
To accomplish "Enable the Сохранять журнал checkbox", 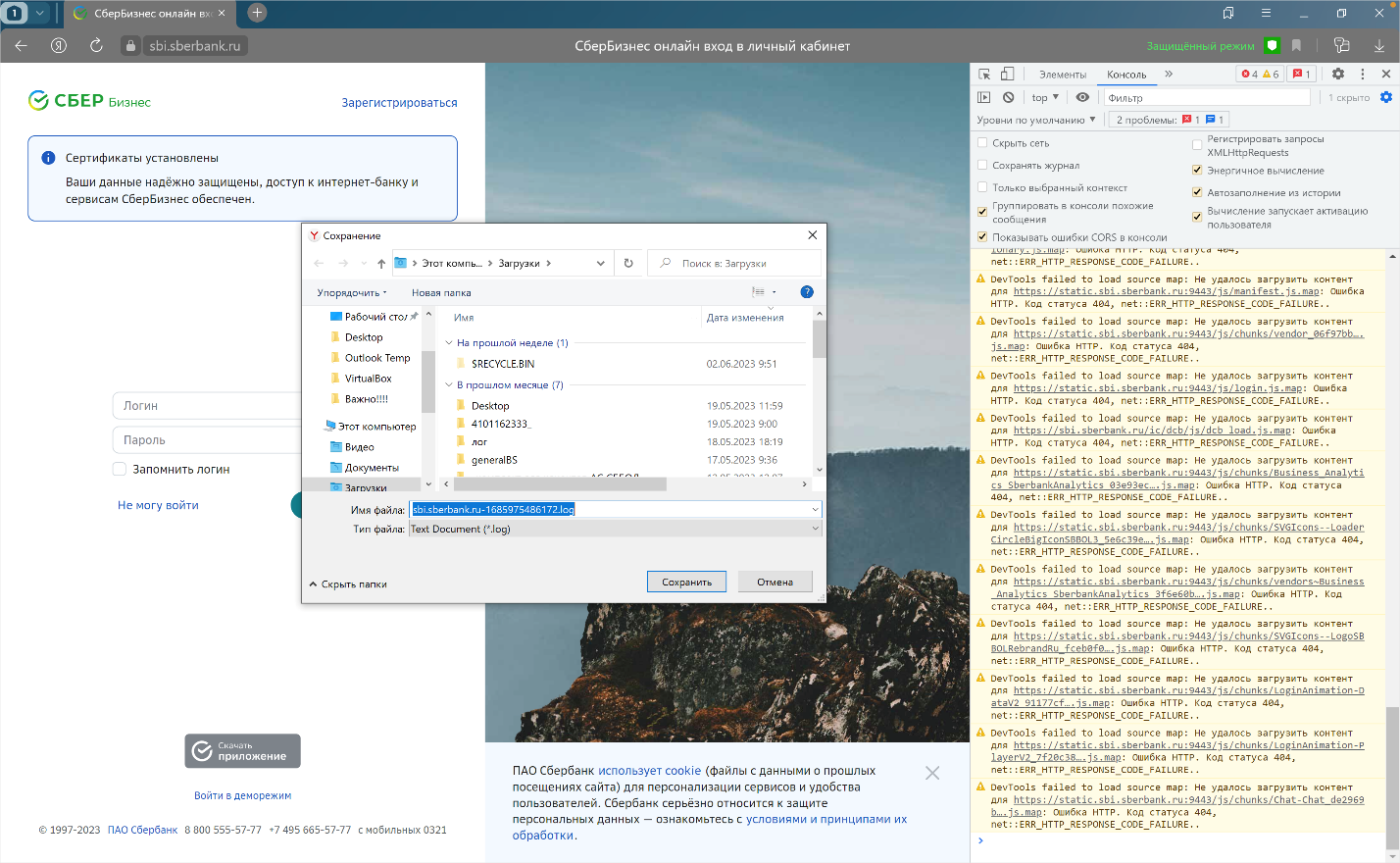I will pyautogui.click(x=982, y=165).
